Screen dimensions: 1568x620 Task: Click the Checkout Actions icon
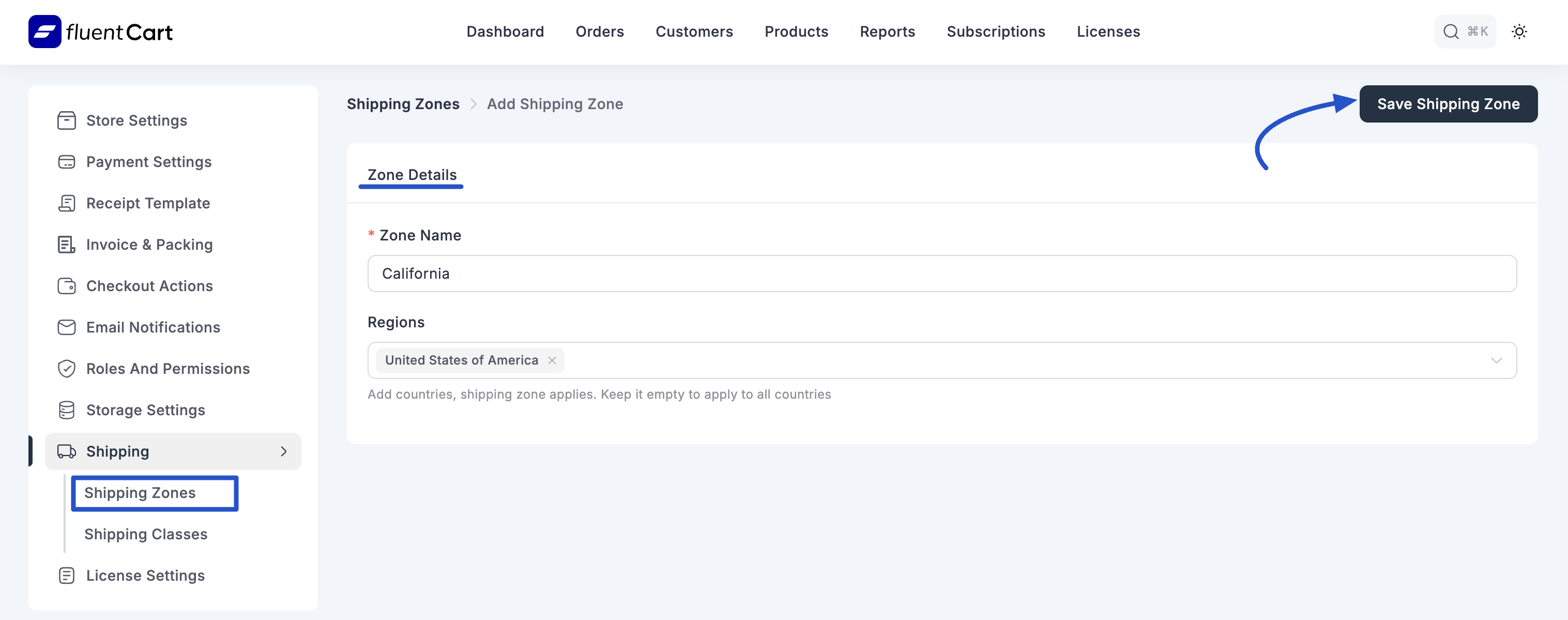pyautogui.click(x=66, y=285)
